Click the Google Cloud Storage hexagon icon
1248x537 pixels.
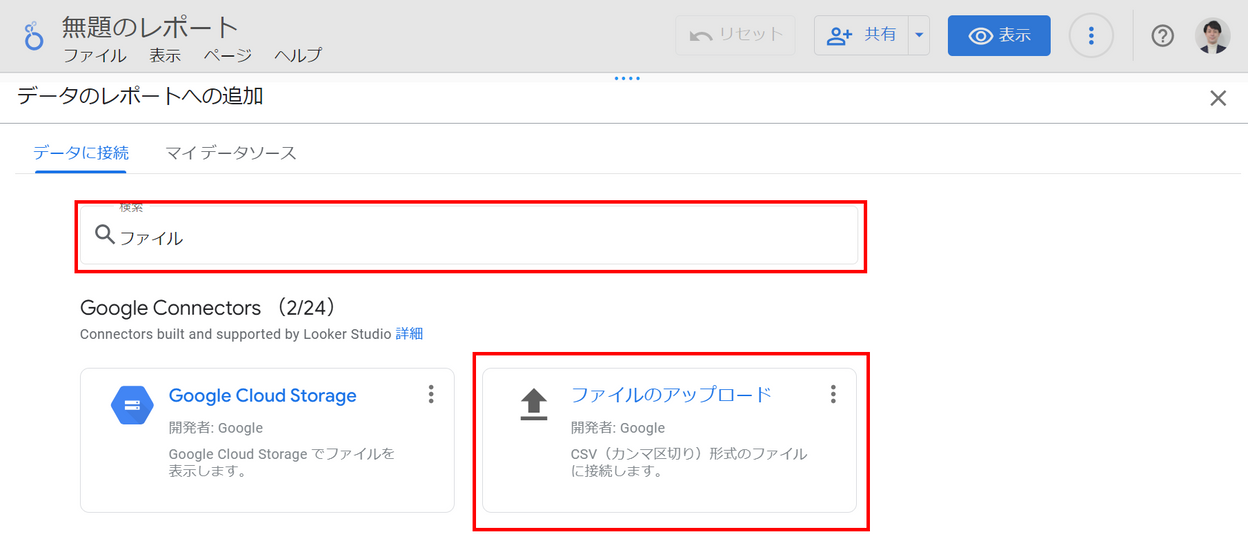tap(131, 405)
